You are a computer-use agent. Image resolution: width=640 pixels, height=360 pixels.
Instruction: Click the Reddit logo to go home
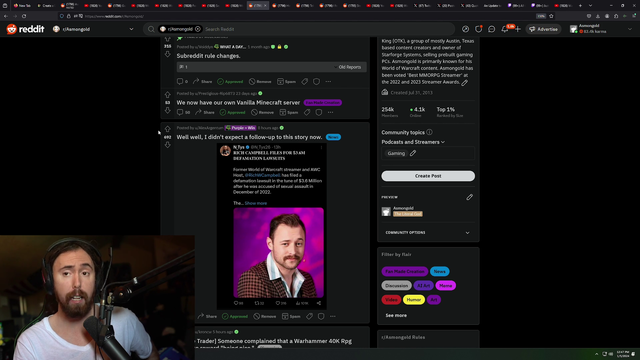tap(25, 29)
